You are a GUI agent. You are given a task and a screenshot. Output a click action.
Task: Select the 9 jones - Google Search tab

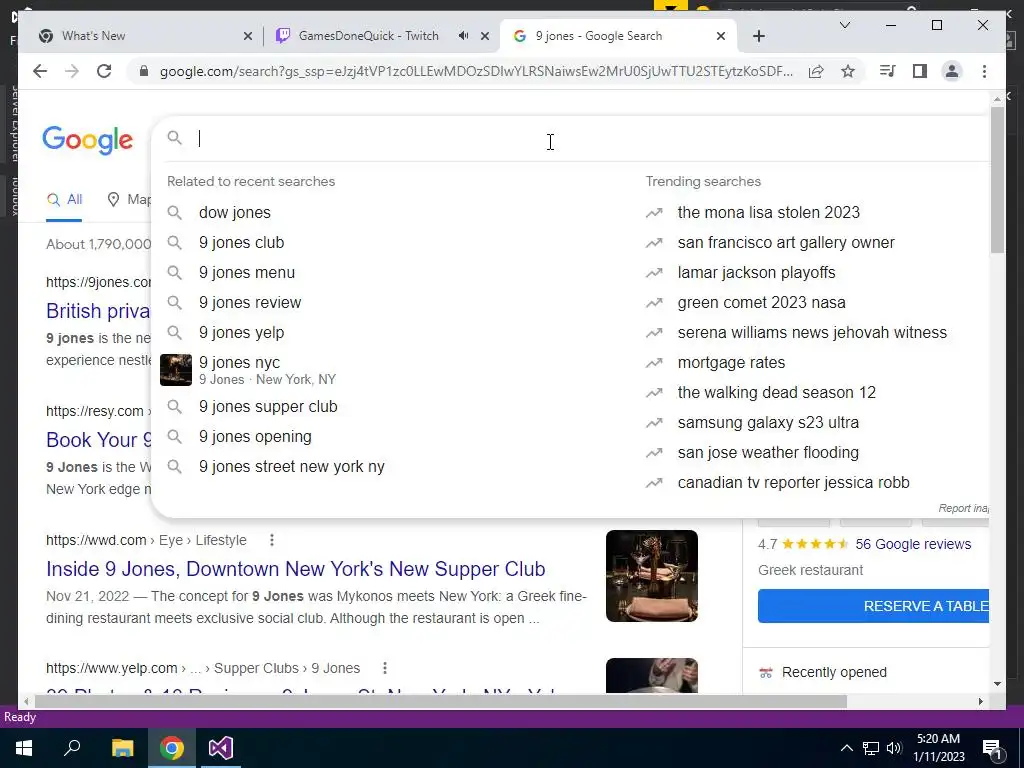[x=618, y=36]
